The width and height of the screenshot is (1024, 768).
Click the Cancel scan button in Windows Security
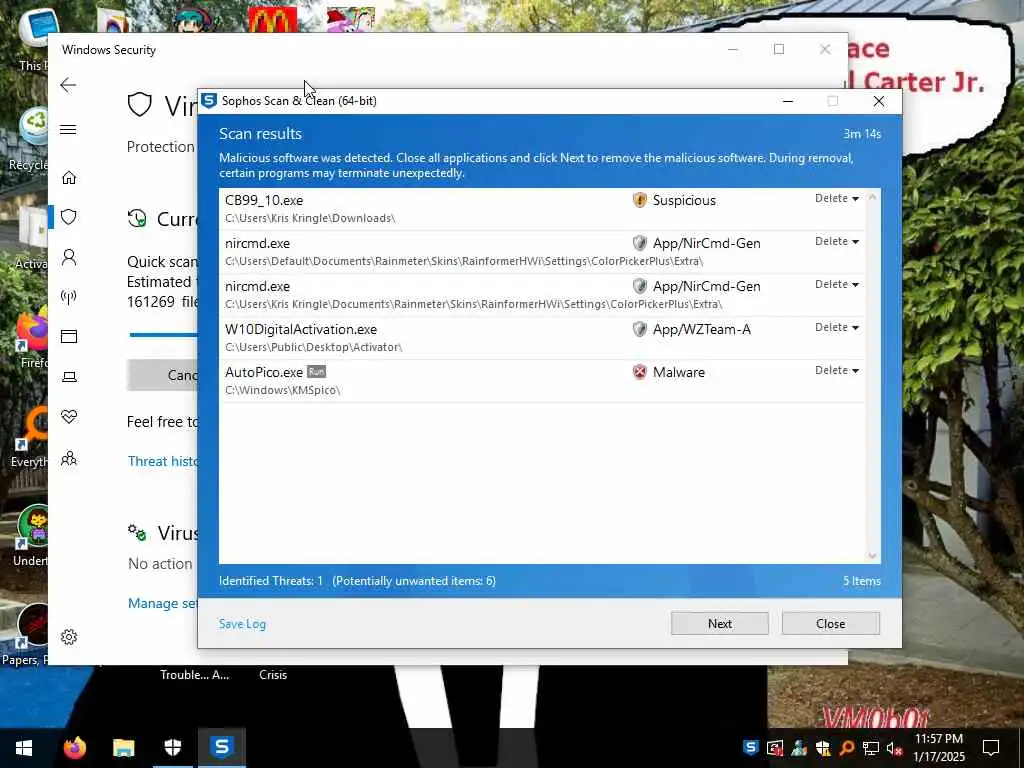pyautogui.click(x=162, y=375)
